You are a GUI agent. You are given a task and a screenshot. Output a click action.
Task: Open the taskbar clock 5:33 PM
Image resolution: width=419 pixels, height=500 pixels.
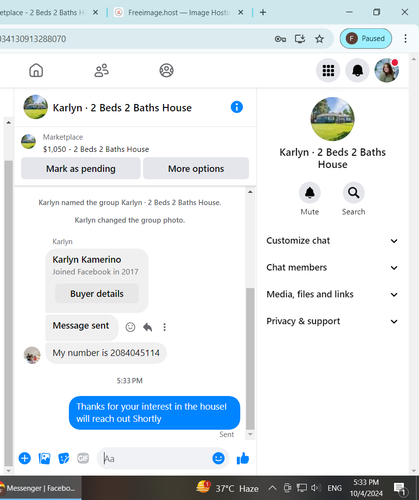point(366,488)
